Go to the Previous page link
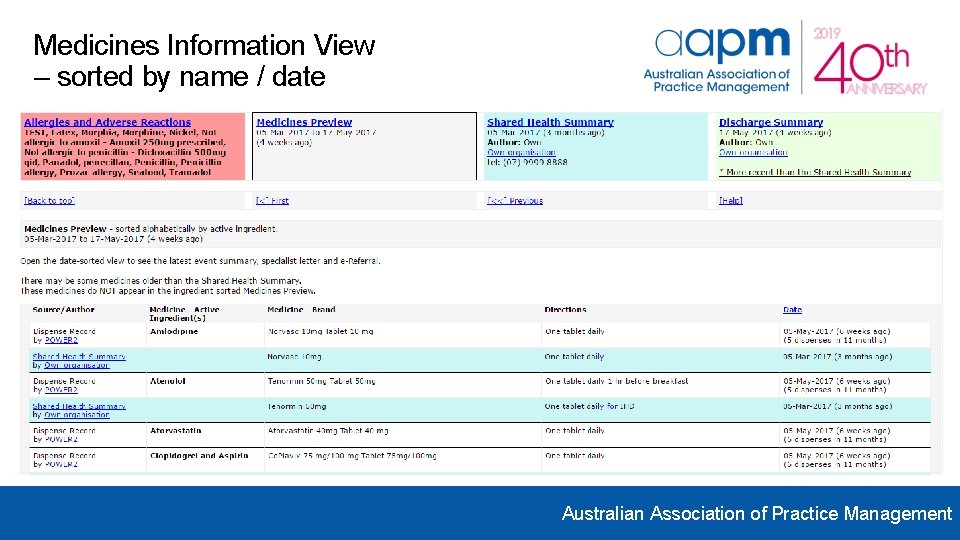This screenshot has width=960, height=540. [x=515, y=200]
